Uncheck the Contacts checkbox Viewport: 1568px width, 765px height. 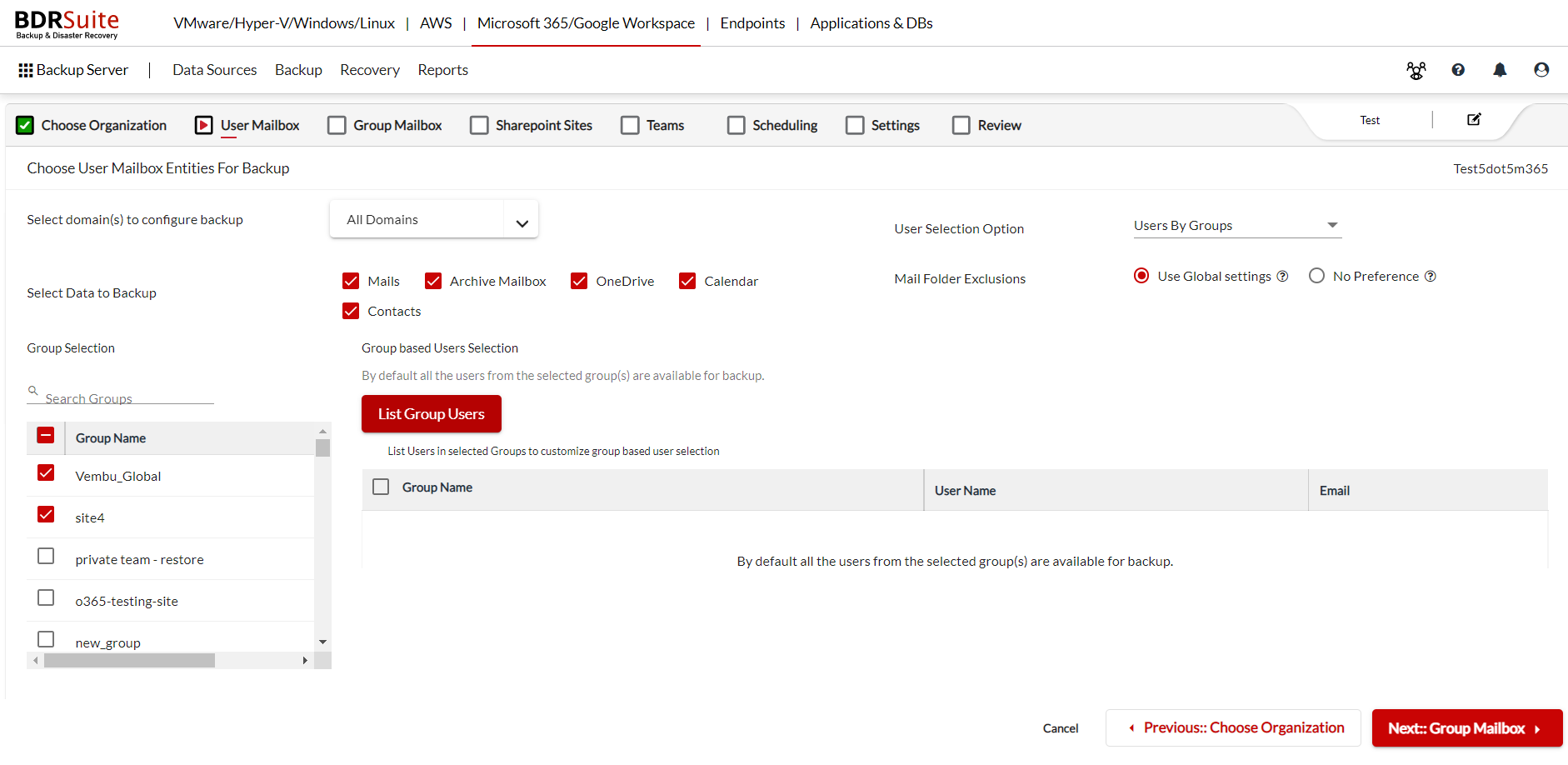coord(351,311)
